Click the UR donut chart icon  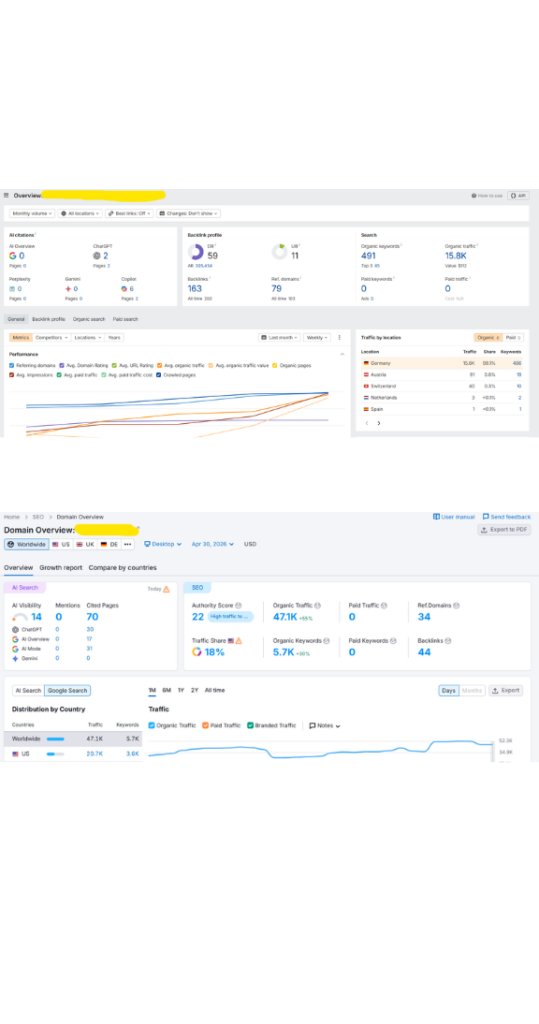tap(279, 252)
